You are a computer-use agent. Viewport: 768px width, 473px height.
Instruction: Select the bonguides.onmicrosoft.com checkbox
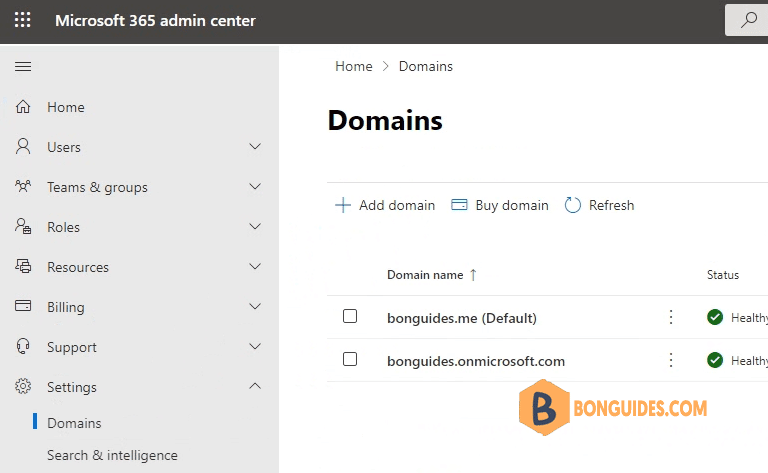click(x=350, y=359)
